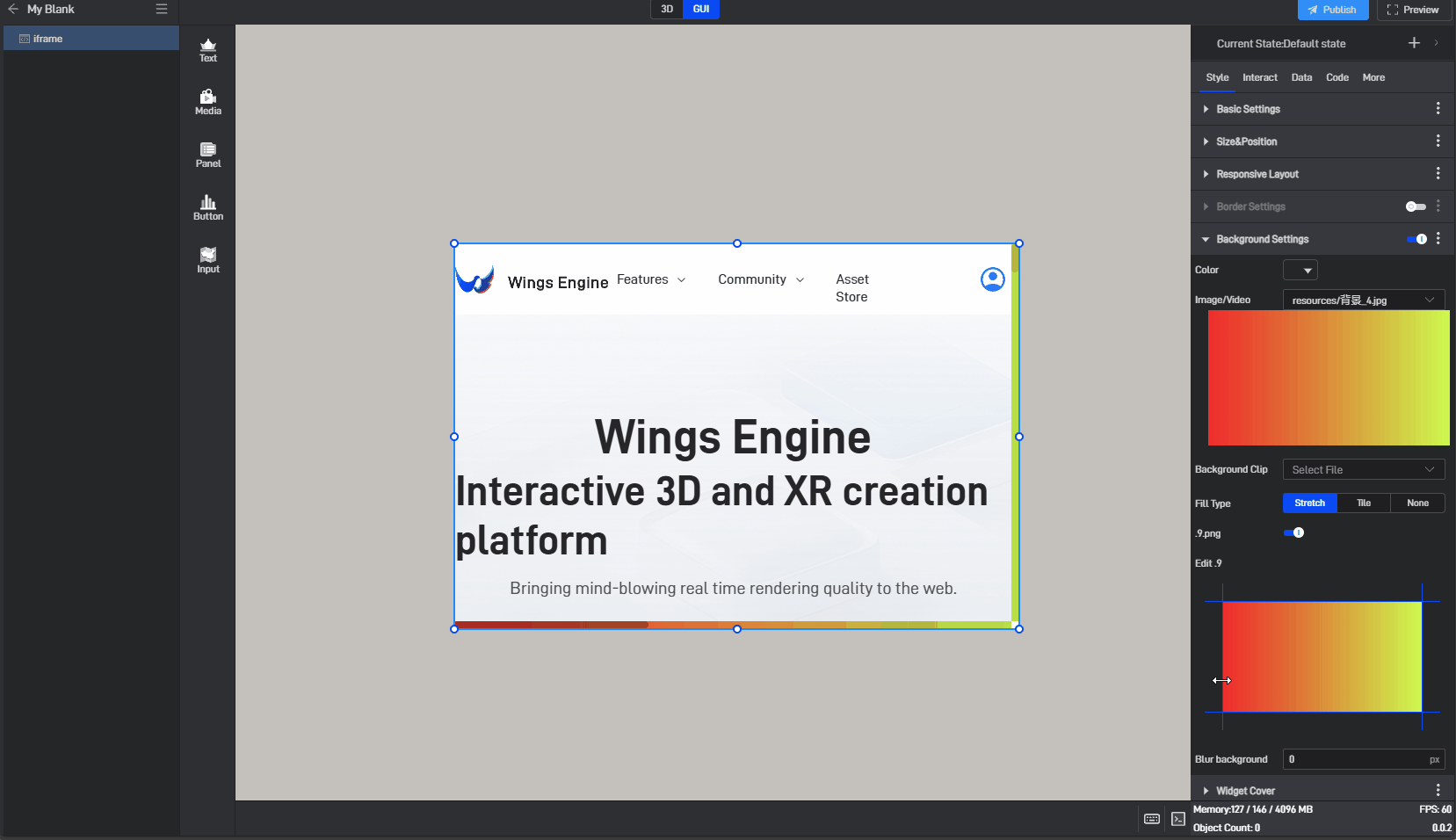Click the 'Object Count: 0' readout
Viewport: 1456px width, 840px height.
(x=1227, y=828)
